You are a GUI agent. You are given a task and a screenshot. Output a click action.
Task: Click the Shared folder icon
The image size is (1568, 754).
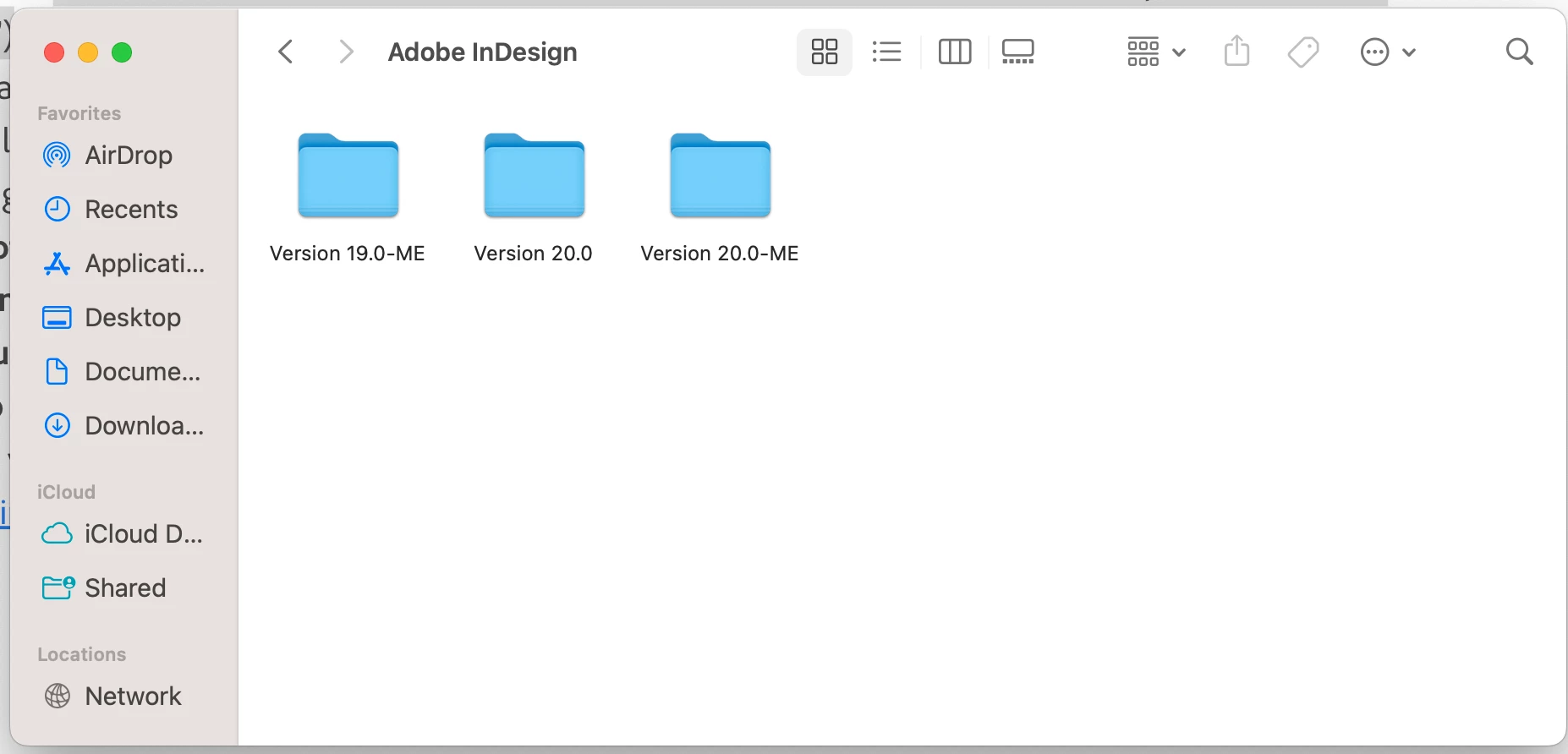point(58,587)
